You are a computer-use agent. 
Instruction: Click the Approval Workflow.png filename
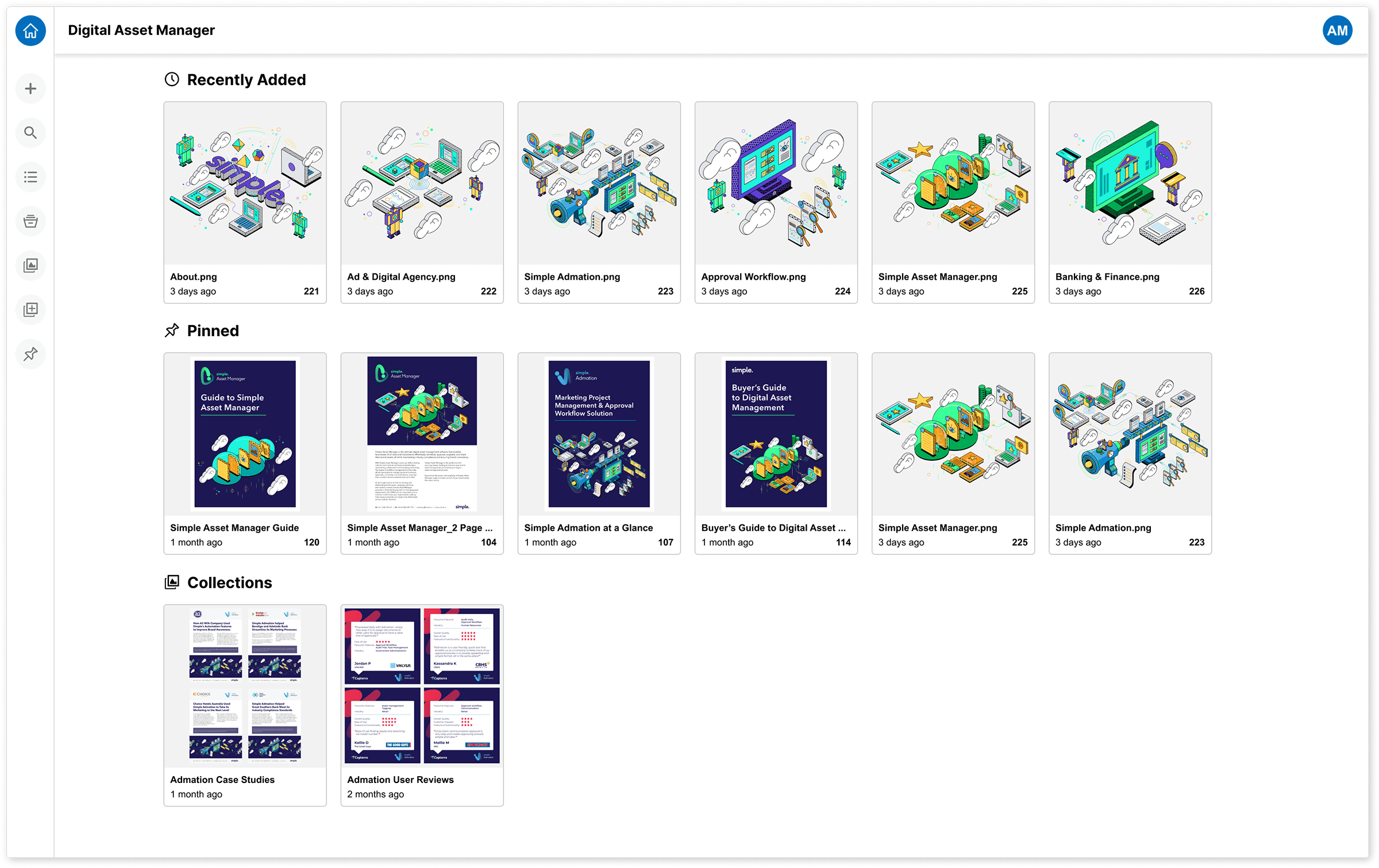(x=753, y=276)
